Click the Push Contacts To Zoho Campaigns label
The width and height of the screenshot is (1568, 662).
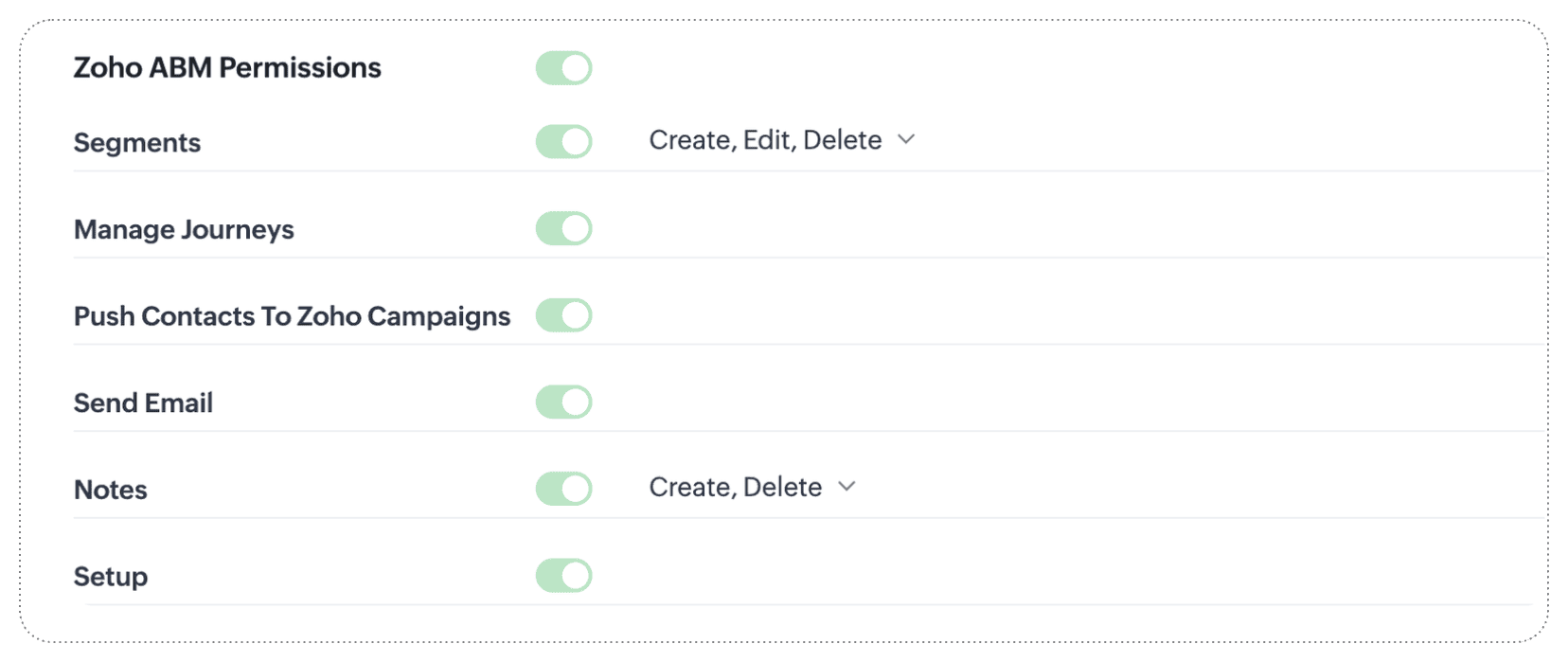click(292, 316)
